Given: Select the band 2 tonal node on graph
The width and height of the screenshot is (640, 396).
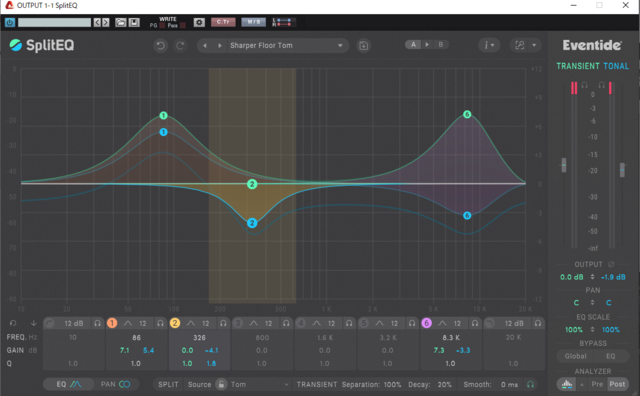Looking at the screenshot, I should (252, 223).
